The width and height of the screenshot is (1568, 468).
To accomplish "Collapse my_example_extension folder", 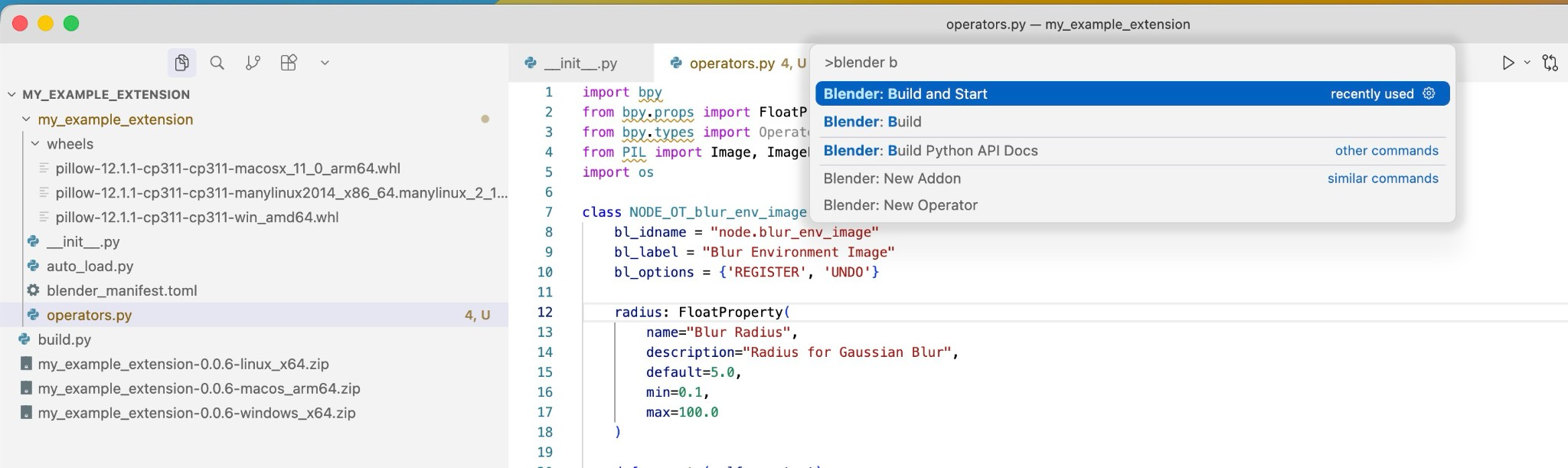I will [26, 119].
